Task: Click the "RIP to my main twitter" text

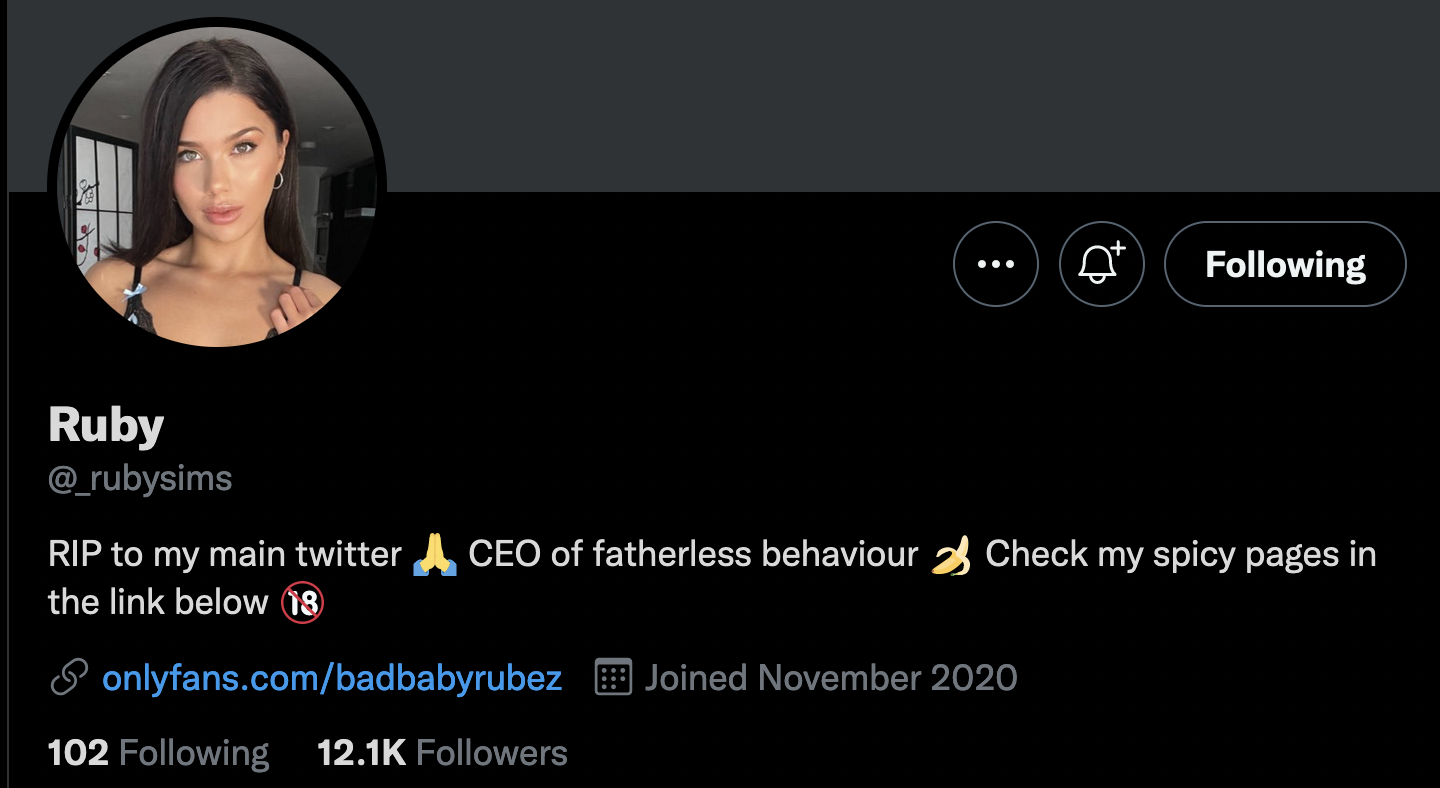Action: pos(224,554)
